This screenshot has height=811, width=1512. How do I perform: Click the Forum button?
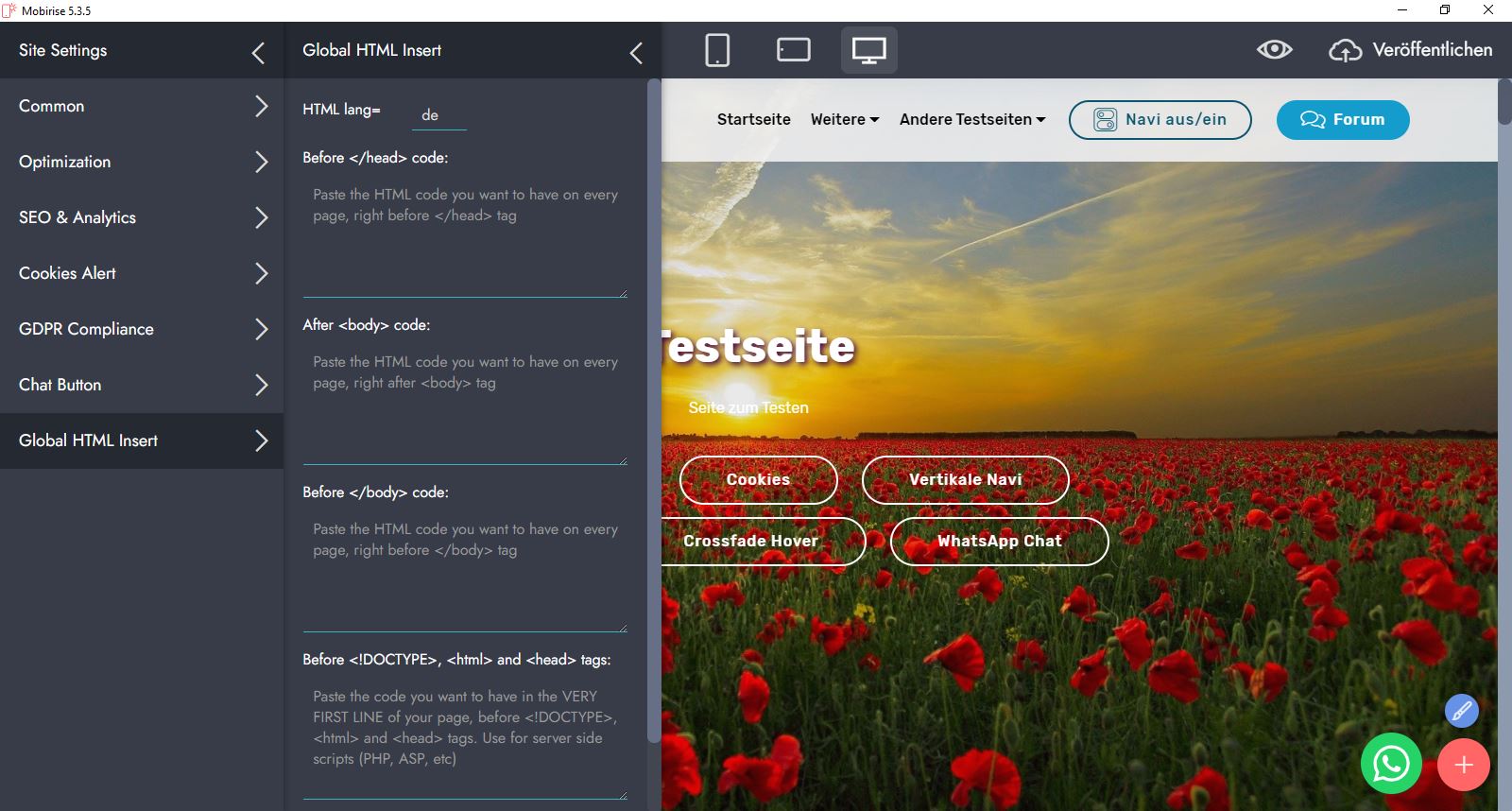point(1342,120)
